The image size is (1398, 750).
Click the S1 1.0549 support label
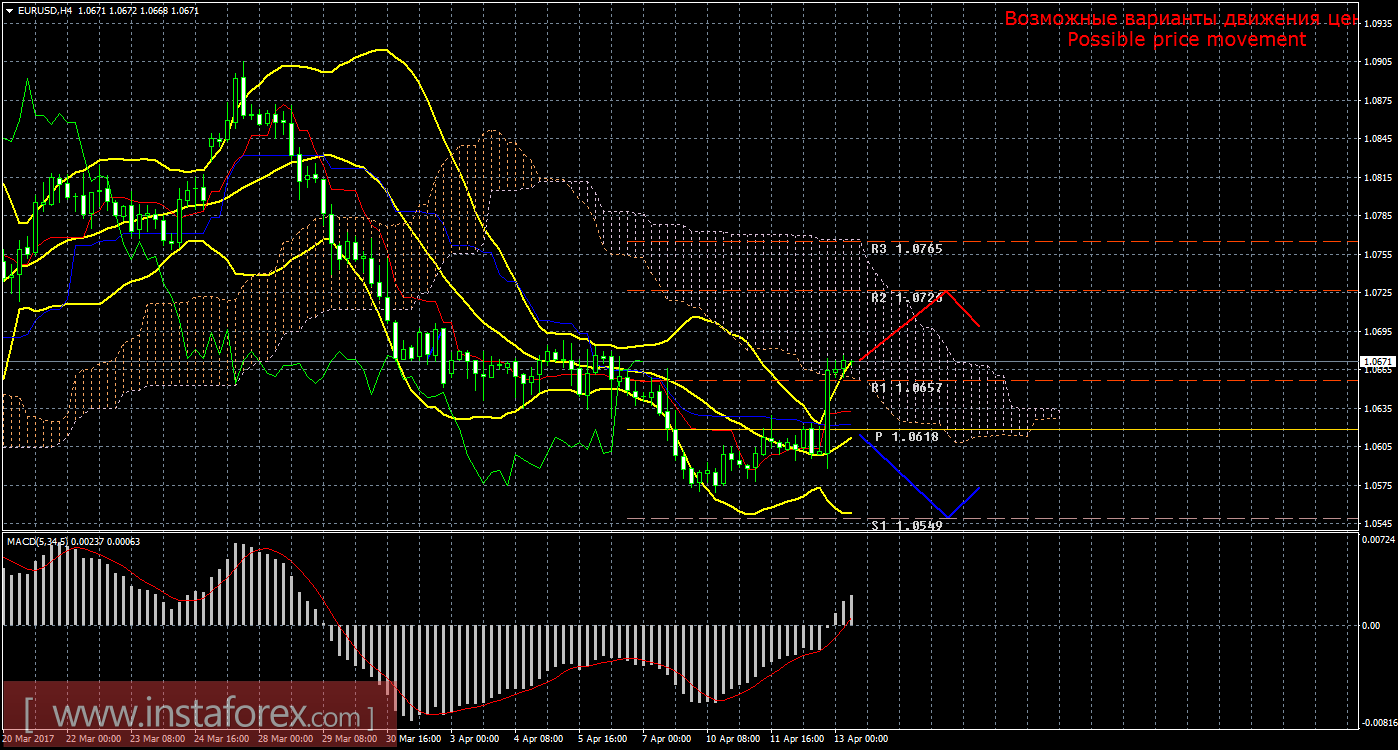pos(906,525)
